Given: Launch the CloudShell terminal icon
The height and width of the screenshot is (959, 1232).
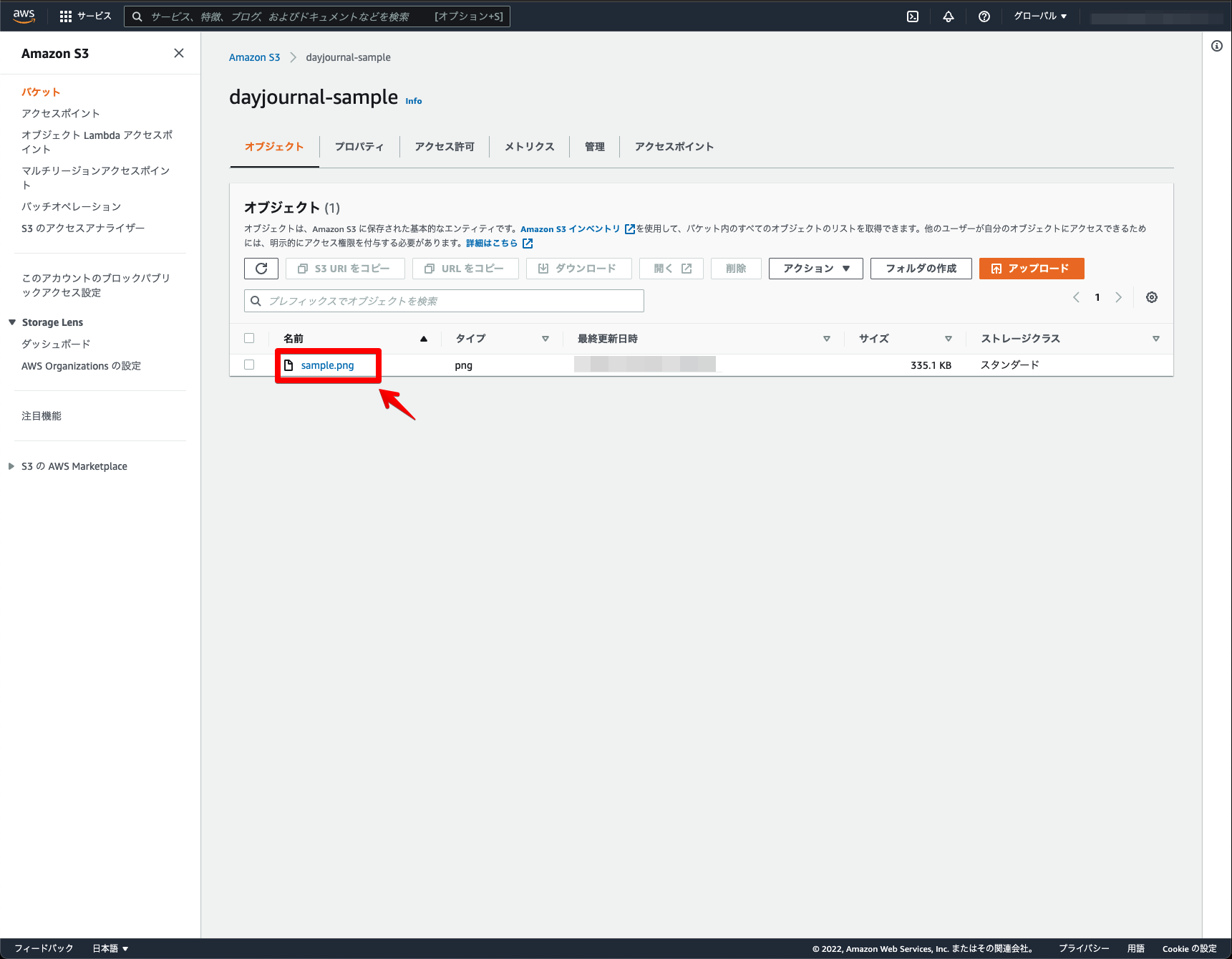Looking at the screenshot, I should 913,16.
